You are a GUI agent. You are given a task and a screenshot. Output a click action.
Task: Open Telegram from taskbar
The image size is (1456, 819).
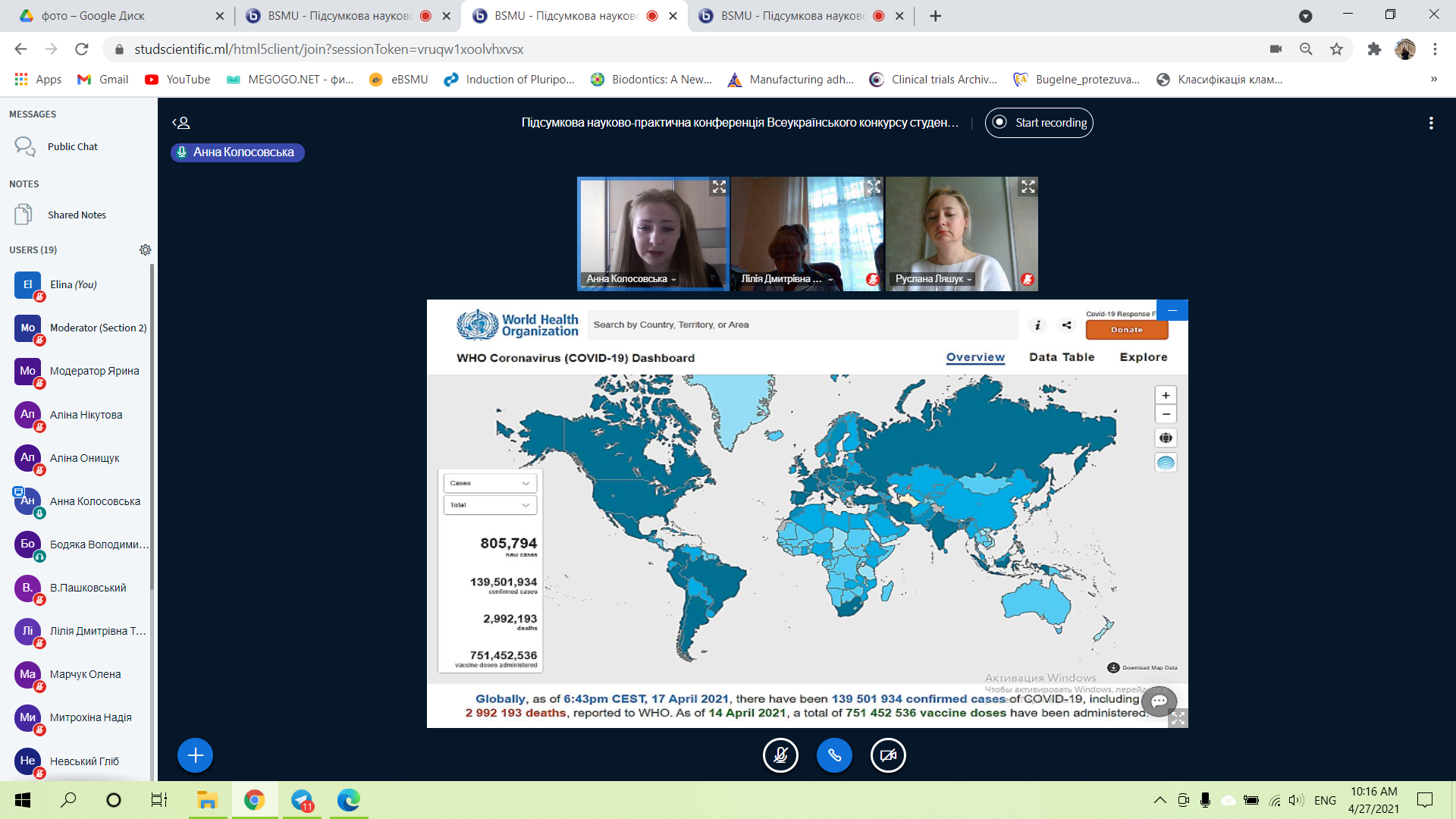302,800
